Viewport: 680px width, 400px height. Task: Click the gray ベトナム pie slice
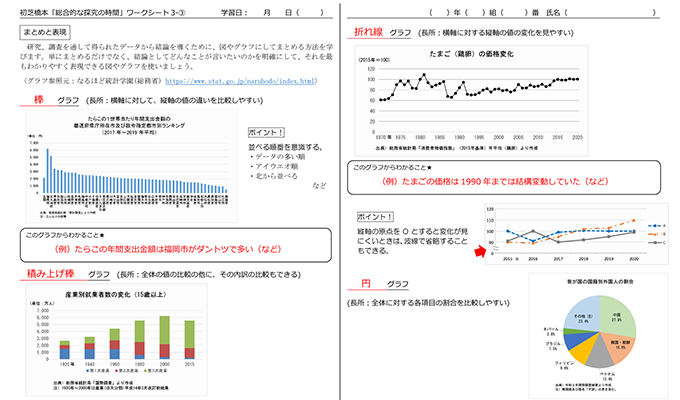point(600,355)
